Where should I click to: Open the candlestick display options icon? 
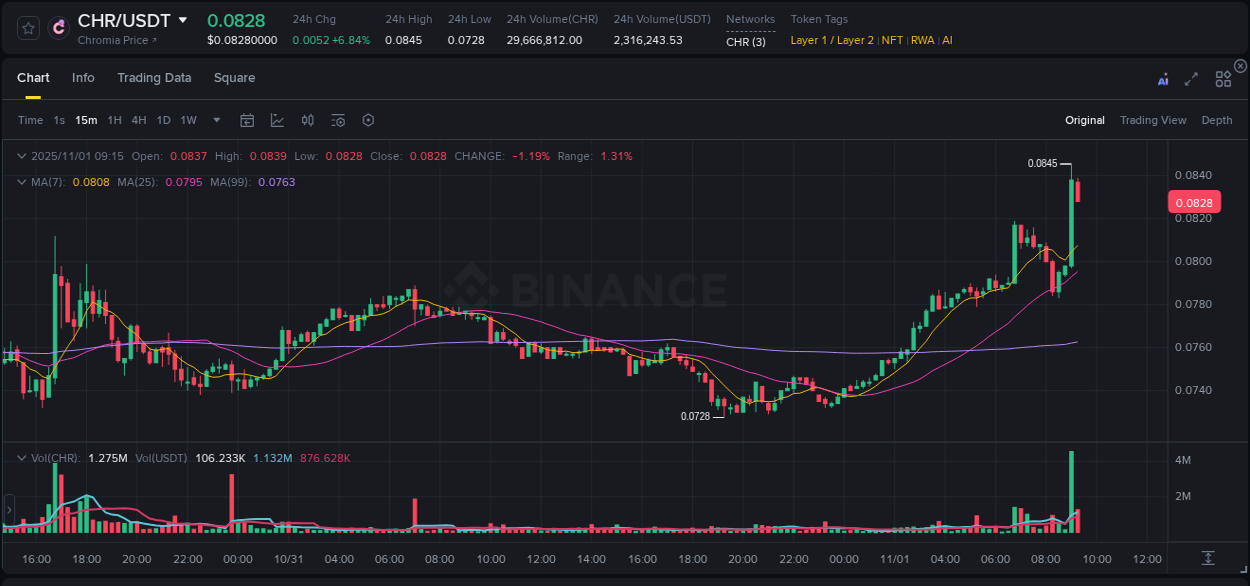[x=307, y=120]
